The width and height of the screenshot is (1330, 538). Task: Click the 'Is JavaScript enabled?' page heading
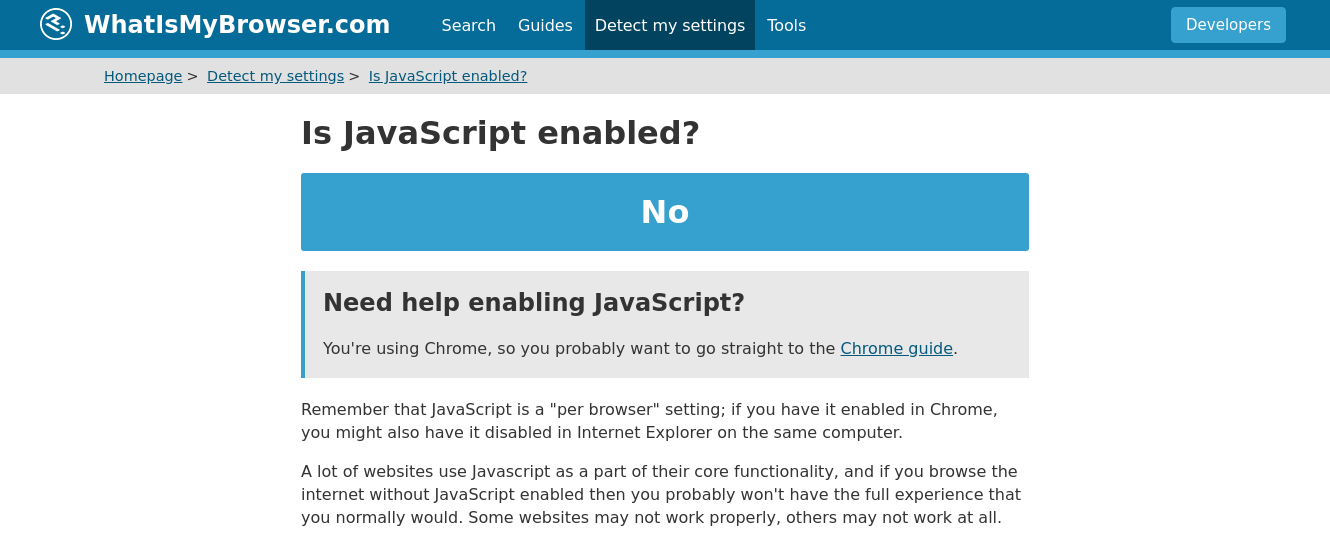click(x=500, y=133)
